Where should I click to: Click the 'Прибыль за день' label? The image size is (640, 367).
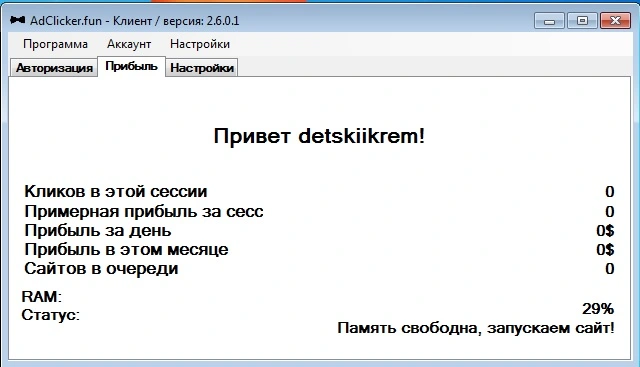(98, 231)
